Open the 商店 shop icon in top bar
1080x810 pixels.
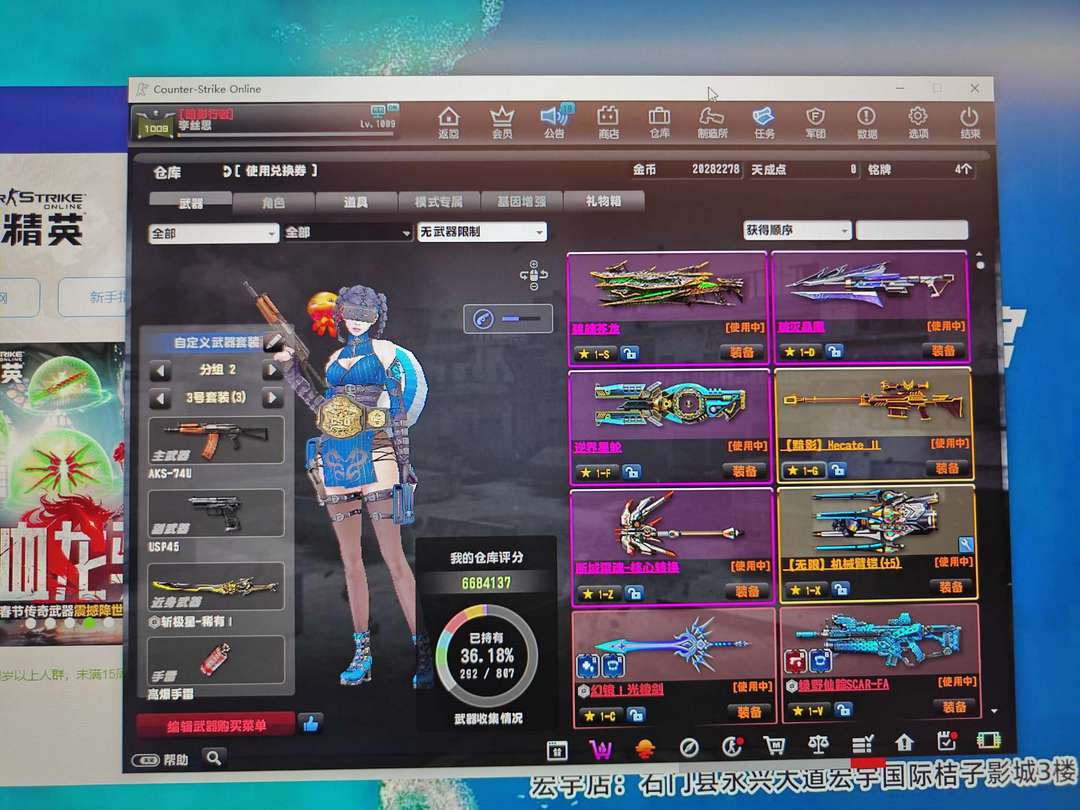click(608, 122)
